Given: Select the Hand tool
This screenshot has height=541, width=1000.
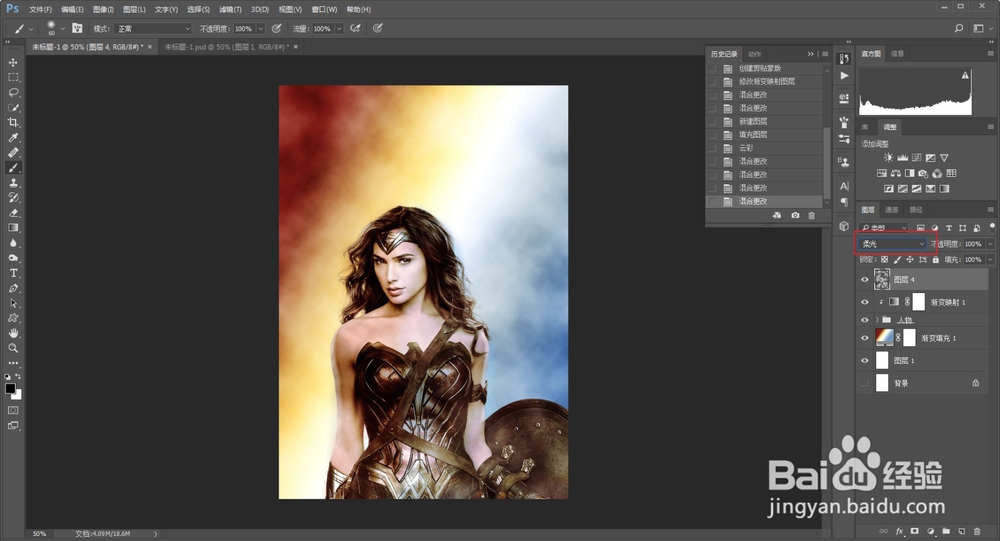Looking at the screenshot, I should coord(13,333).
